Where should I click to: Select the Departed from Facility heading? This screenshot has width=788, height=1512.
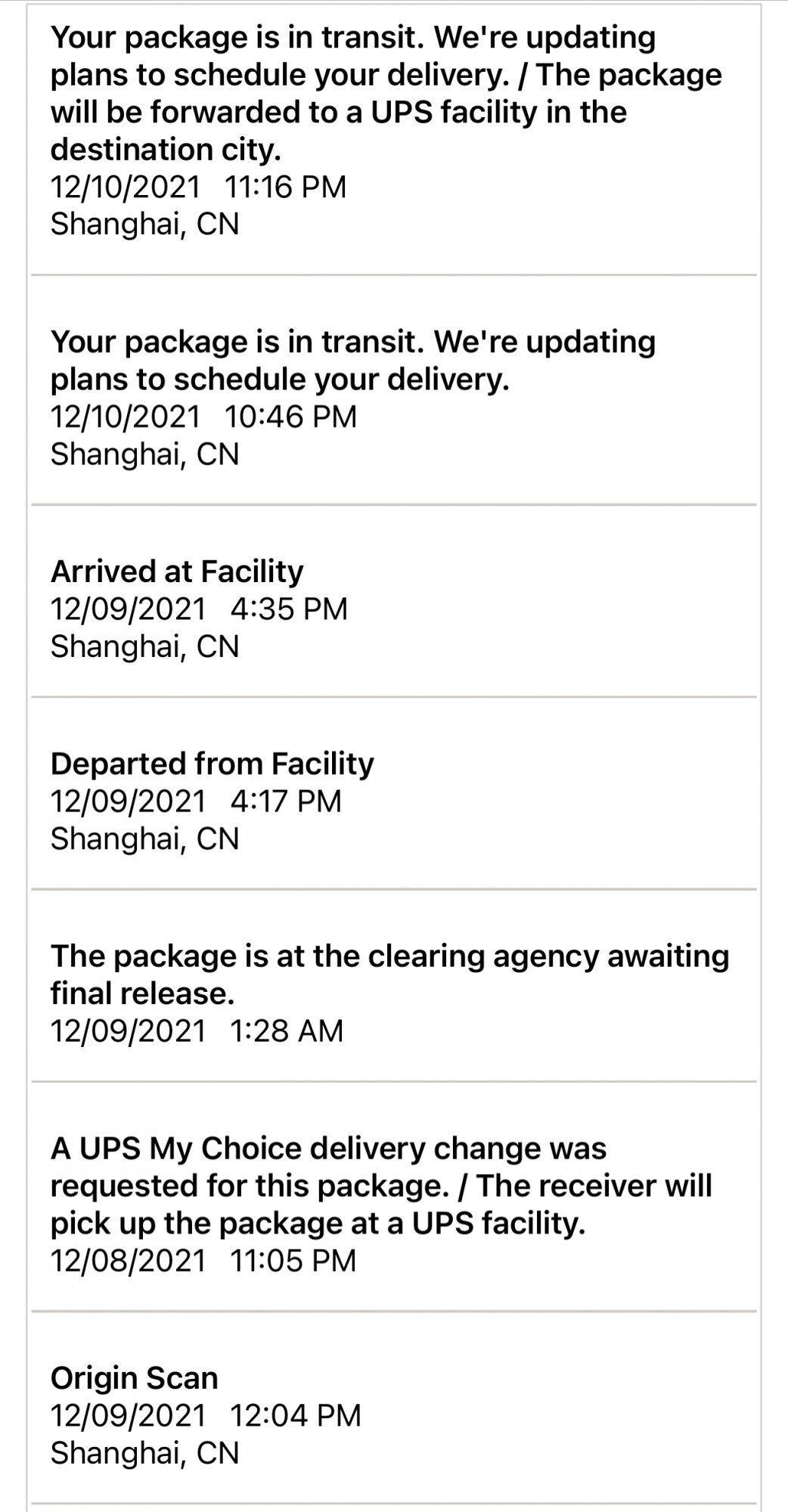[x=212, y=764]
